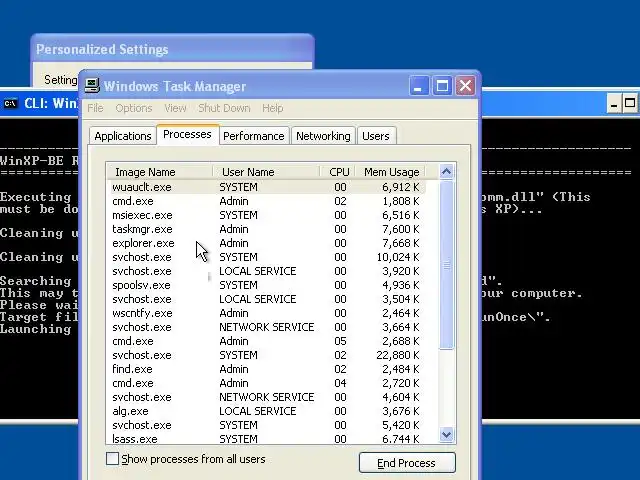Screen dimensions: 640x480
Task: Maximize the CLI command prompt window
Action: click(x=630, y=104)
